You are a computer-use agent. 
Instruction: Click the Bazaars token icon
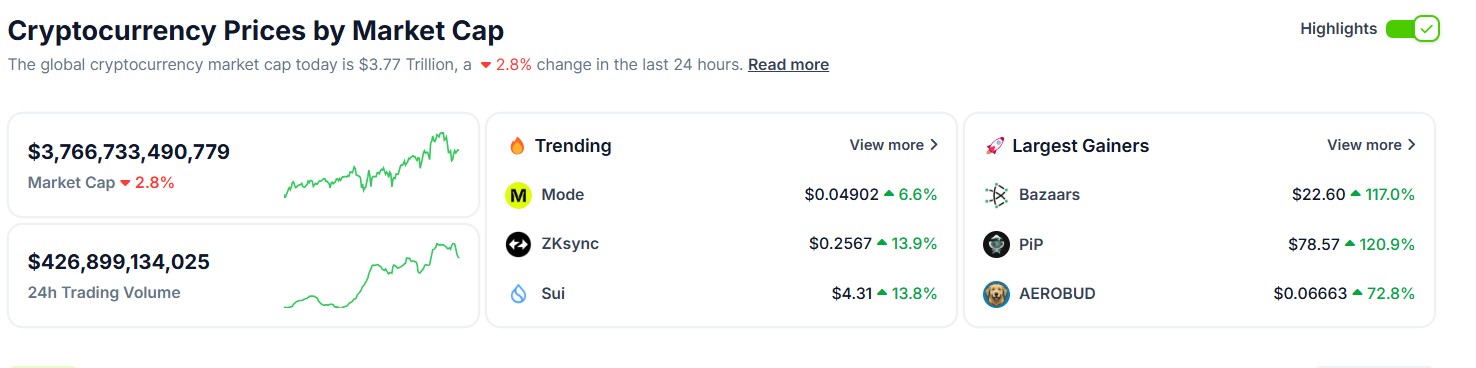click(x=996, y=195)
